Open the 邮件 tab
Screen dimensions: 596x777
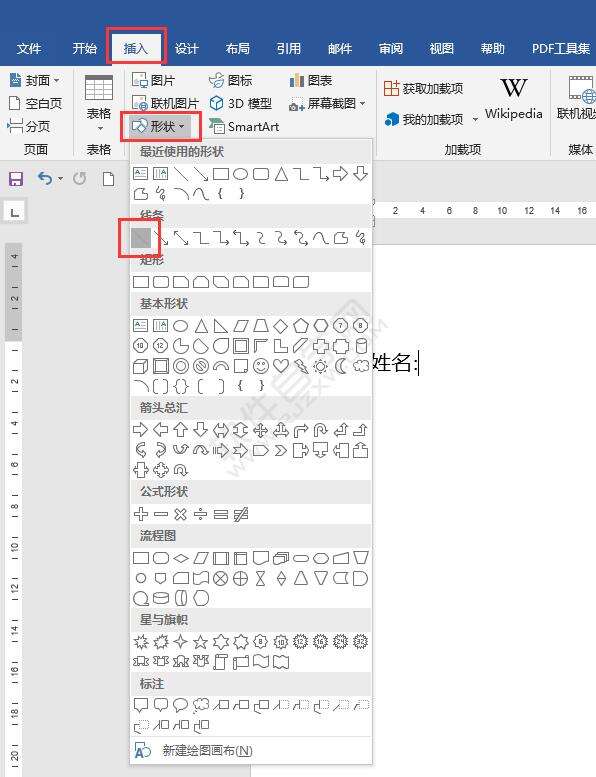coord(340,49)
